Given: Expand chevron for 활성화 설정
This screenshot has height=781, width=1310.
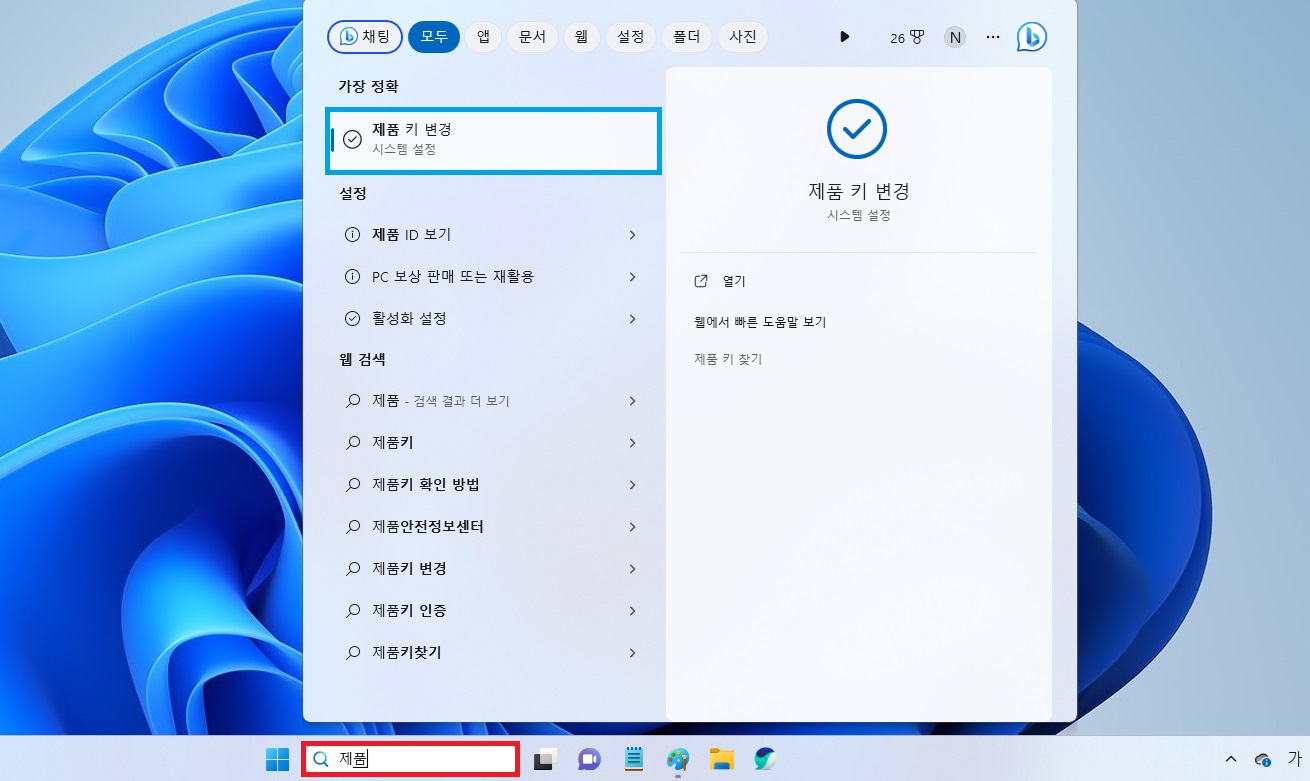Looking at the screenshot, I should pyautogui.click(x=633, y=319).
